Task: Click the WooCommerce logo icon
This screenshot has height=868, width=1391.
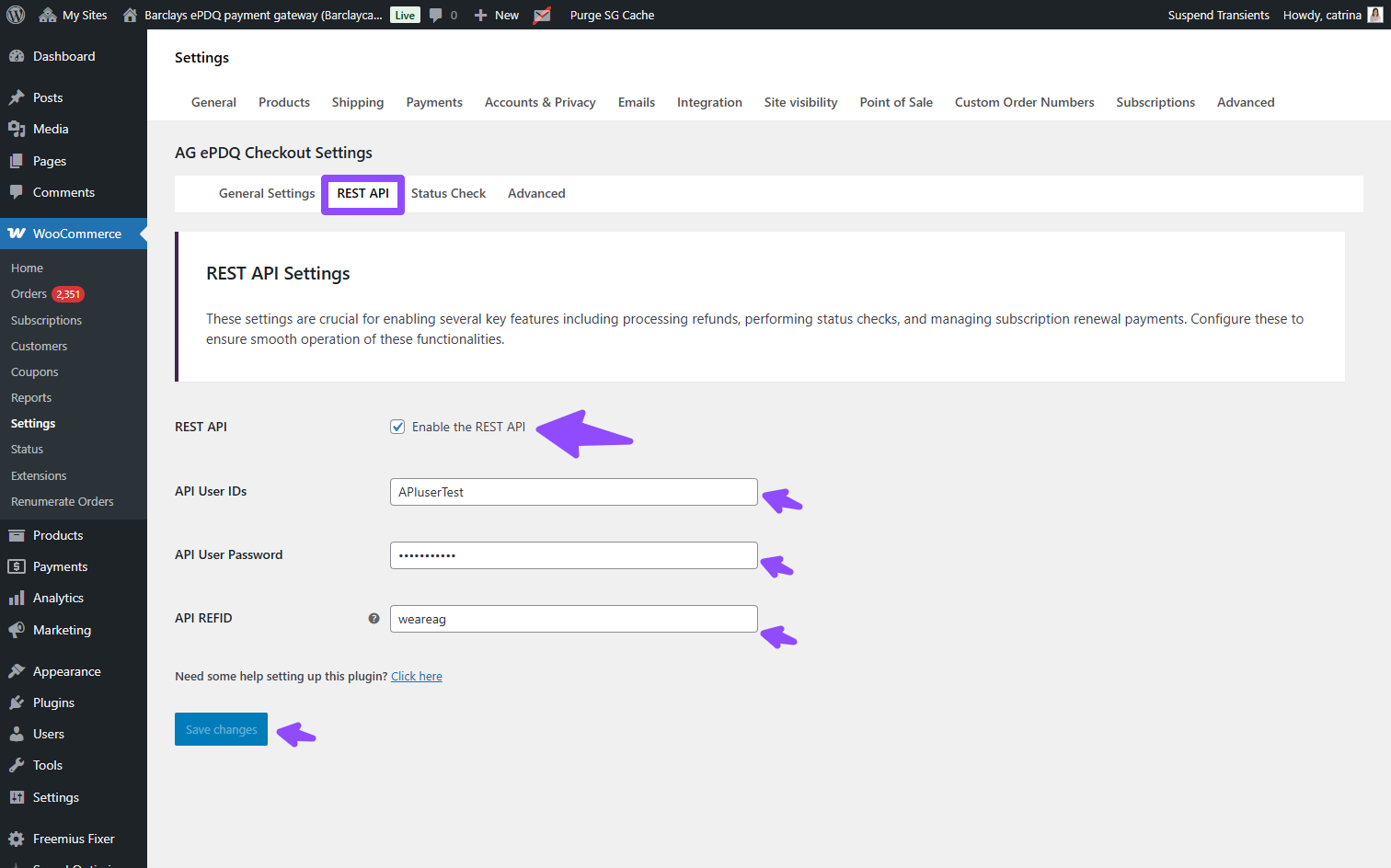Action: [17, 234]
